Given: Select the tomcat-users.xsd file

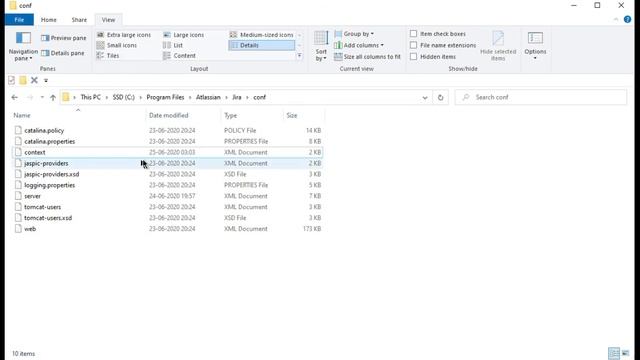Looking at the screenshot, I should click(167, 218).
